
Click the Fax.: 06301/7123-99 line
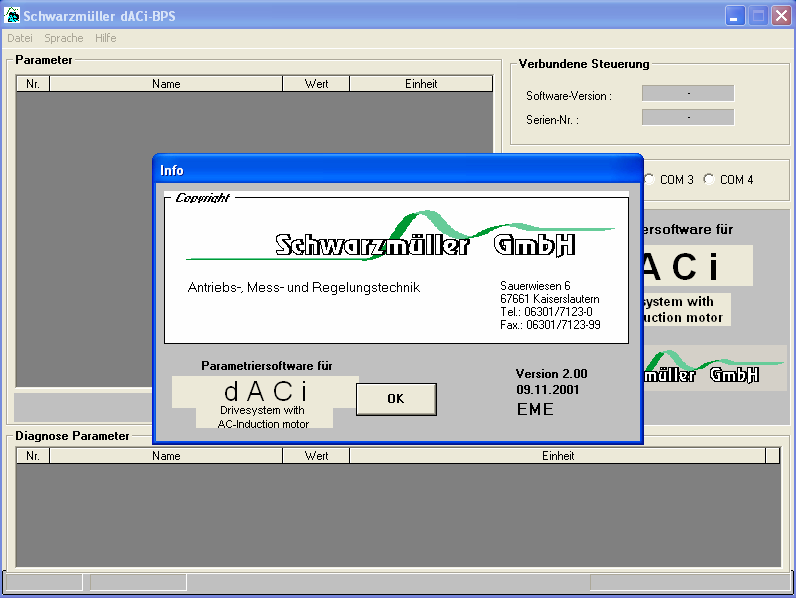click(550, 325)
